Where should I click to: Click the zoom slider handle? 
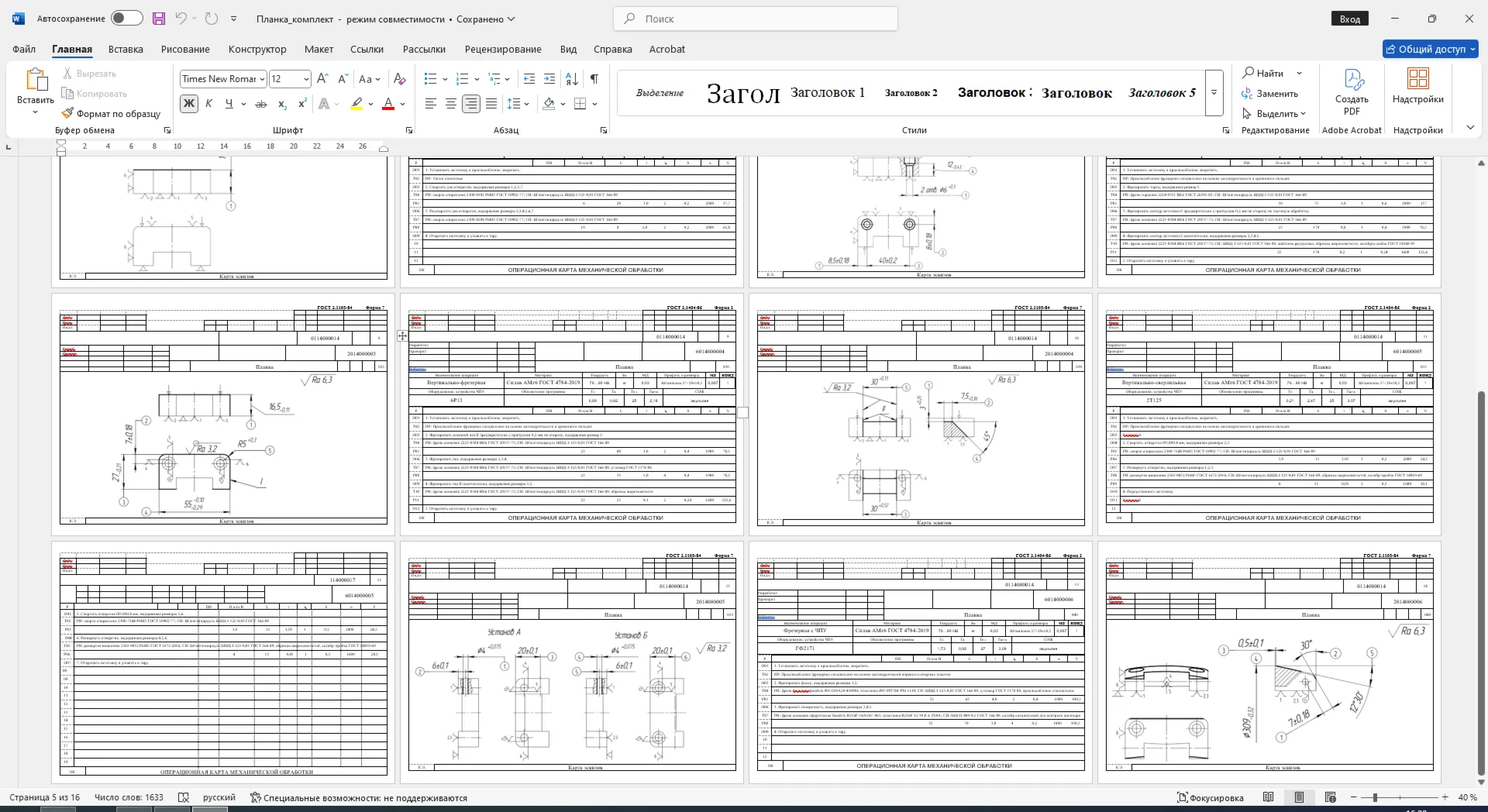coord(1375,797)
